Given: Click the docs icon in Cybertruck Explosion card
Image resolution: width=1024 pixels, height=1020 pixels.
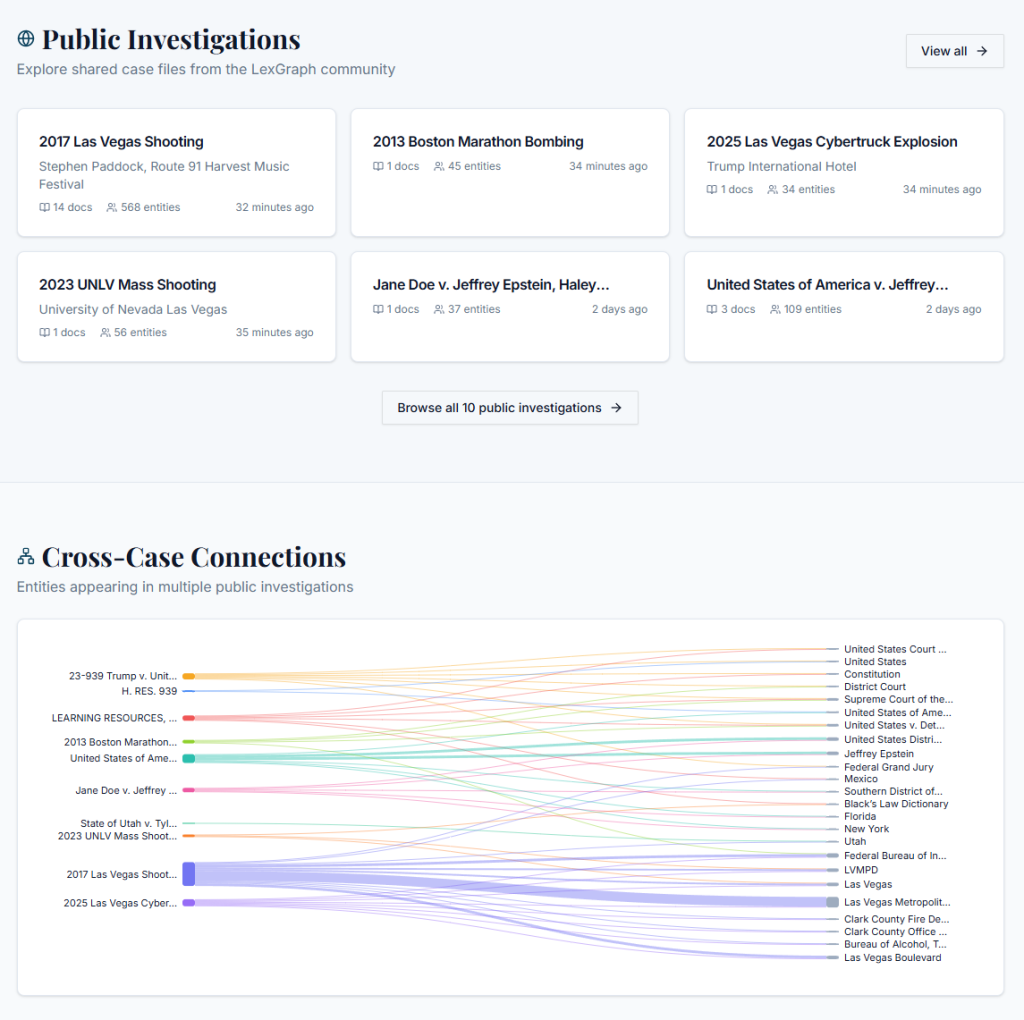Looking at the screenshot, I should point(712,190).
